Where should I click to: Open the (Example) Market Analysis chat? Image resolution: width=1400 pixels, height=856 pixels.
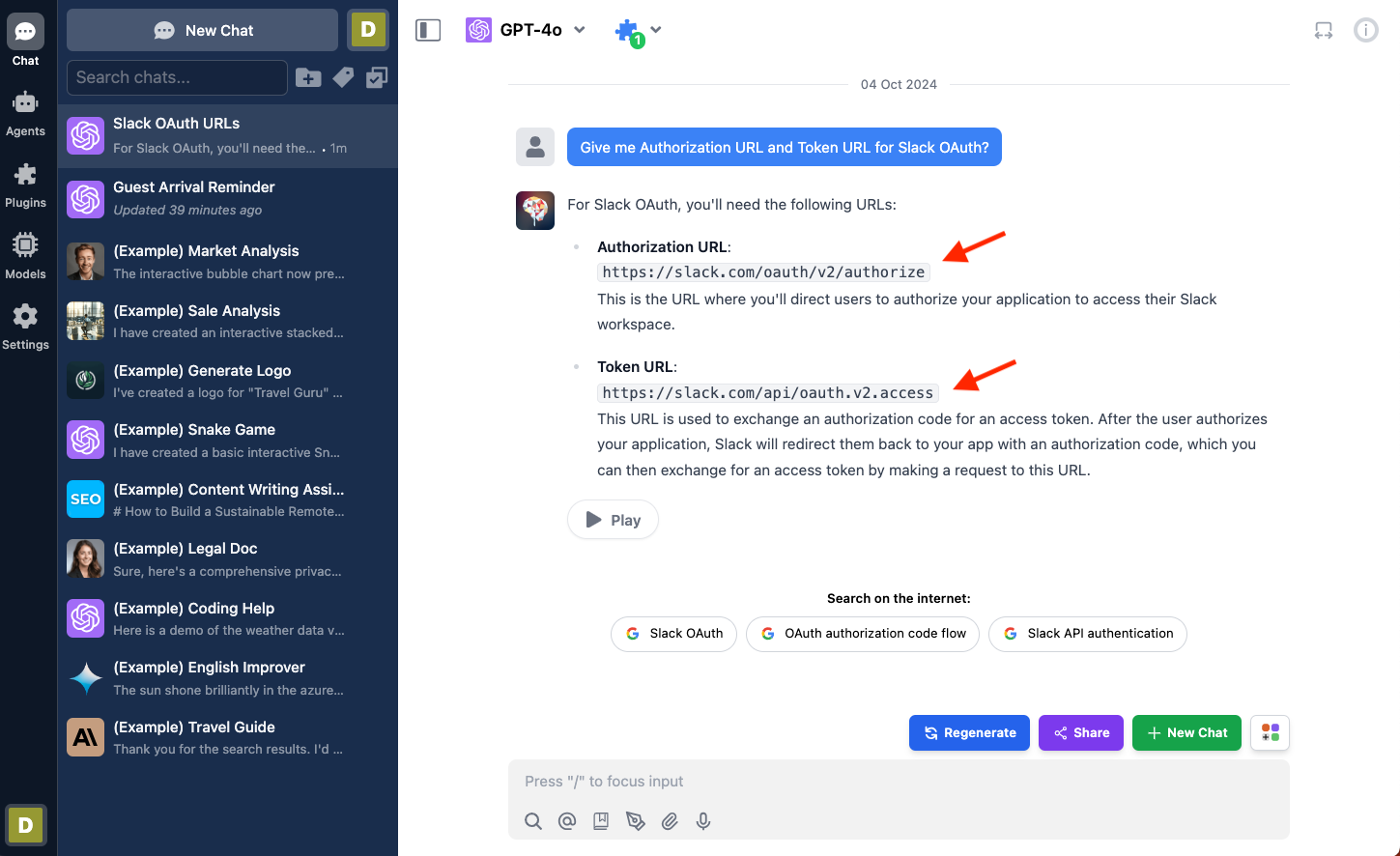[x=228, y=261]
